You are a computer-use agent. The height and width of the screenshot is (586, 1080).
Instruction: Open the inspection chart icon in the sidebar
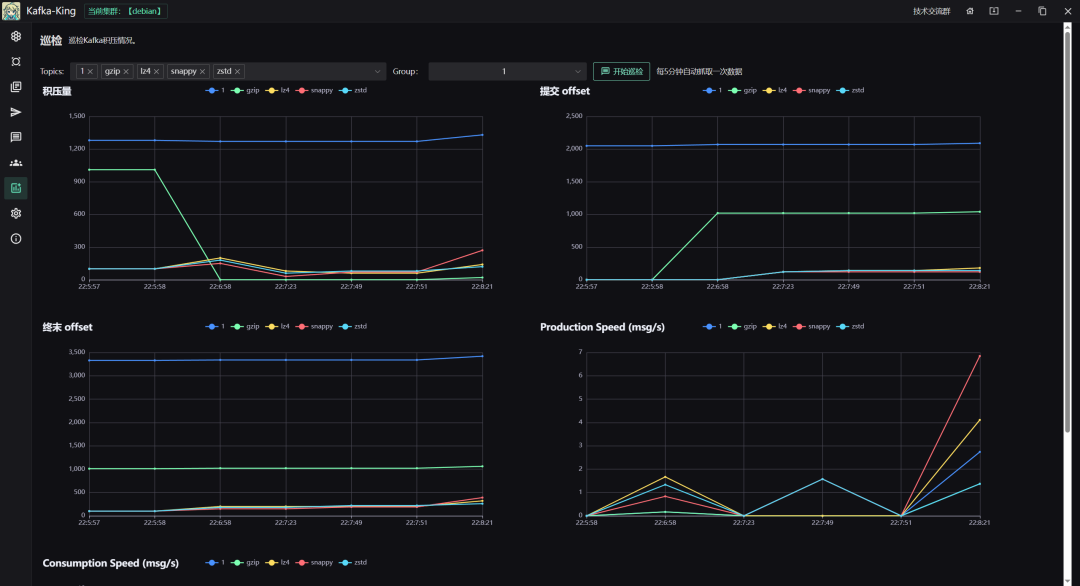coord(15,187)
